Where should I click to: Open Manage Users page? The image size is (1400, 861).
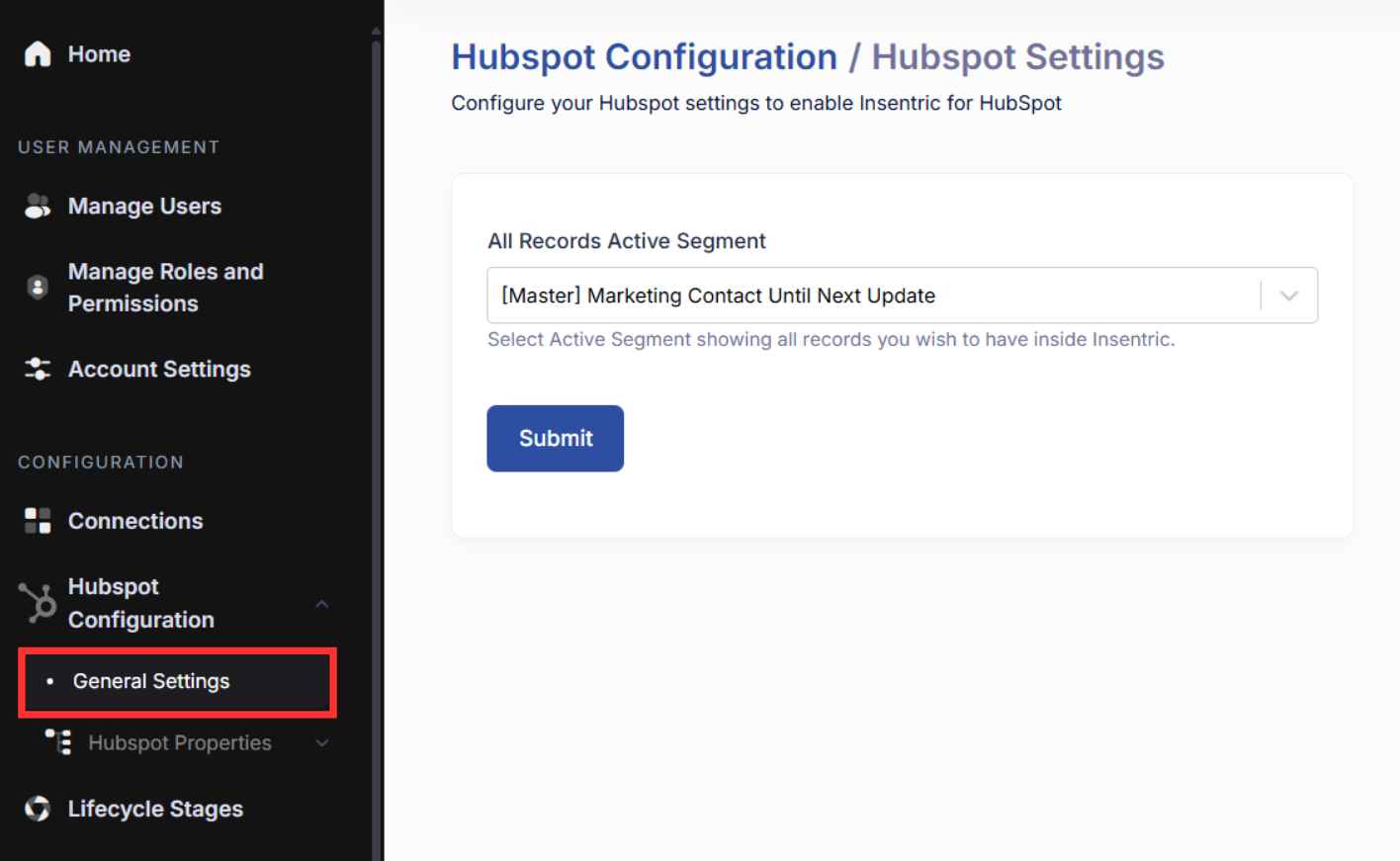[144, 206]
